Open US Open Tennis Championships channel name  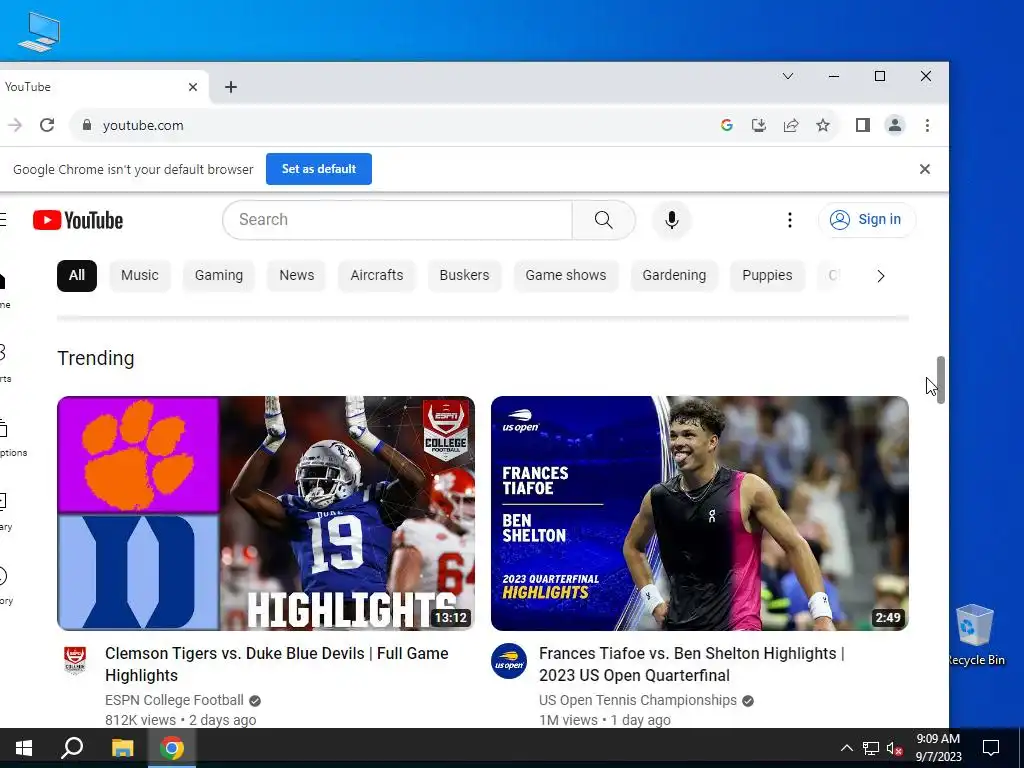(637, 700)
